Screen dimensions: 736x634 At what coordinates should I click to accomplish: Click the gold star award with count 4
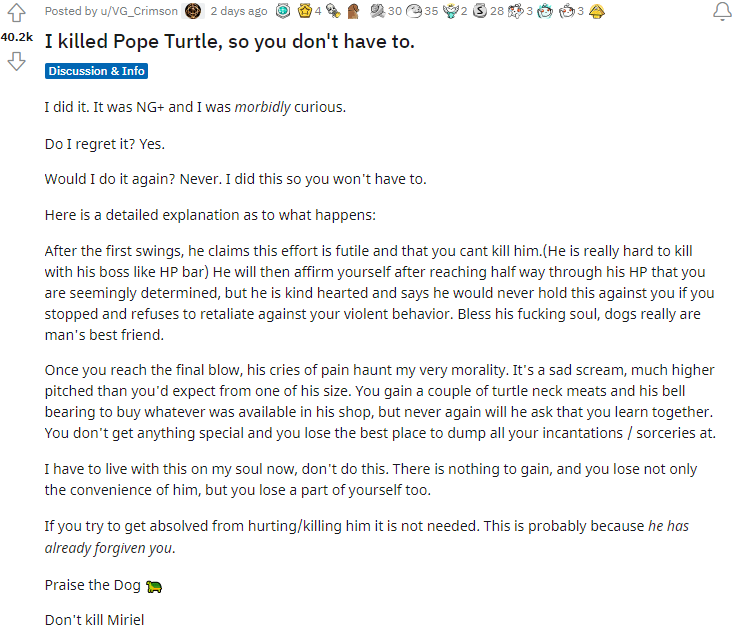click(305, 11)
